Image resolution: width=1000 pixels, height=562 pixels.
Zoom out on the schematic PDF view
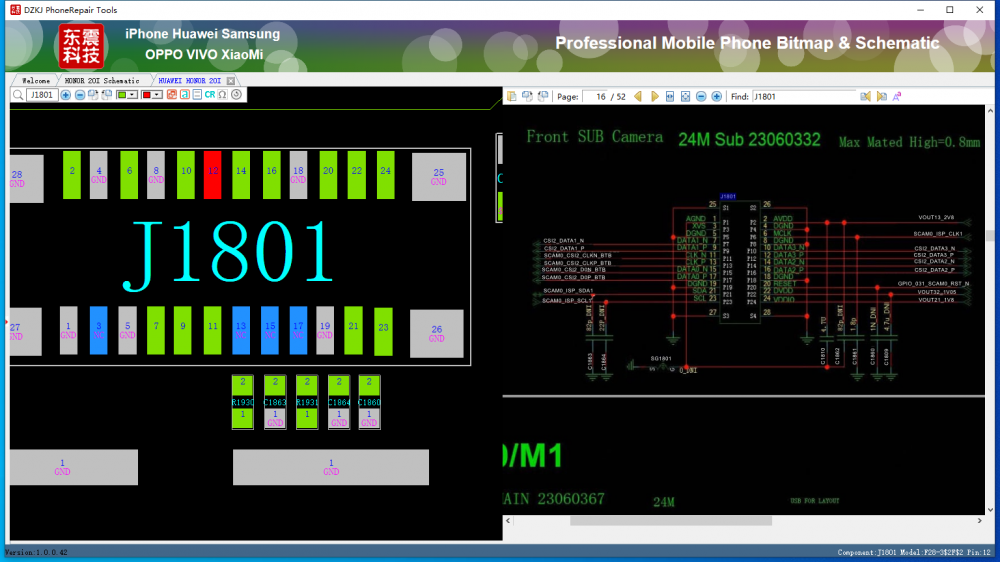point(701,97)
